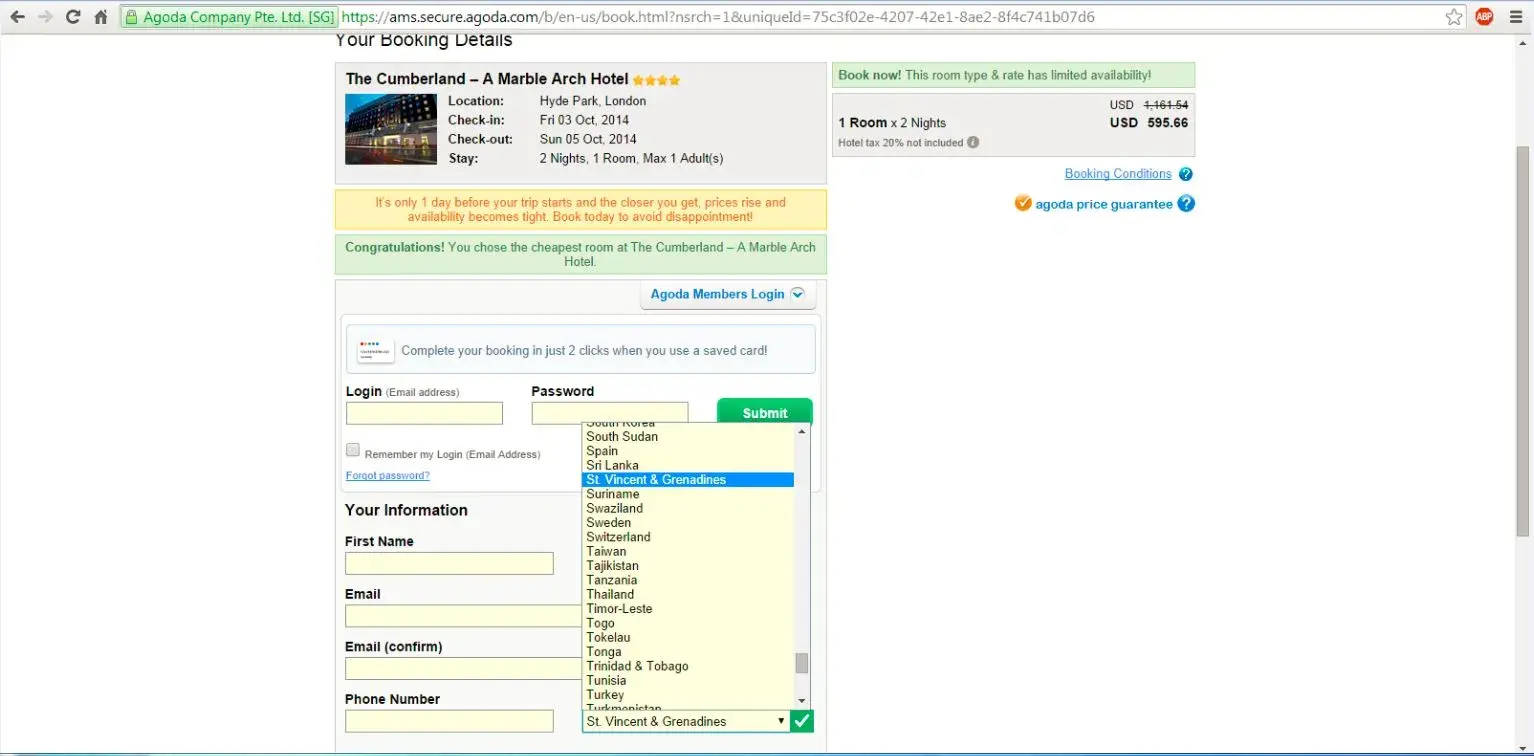Open the Adblock Plus extension icon
Screen dimensions: 1534x756
(1484, 17)
